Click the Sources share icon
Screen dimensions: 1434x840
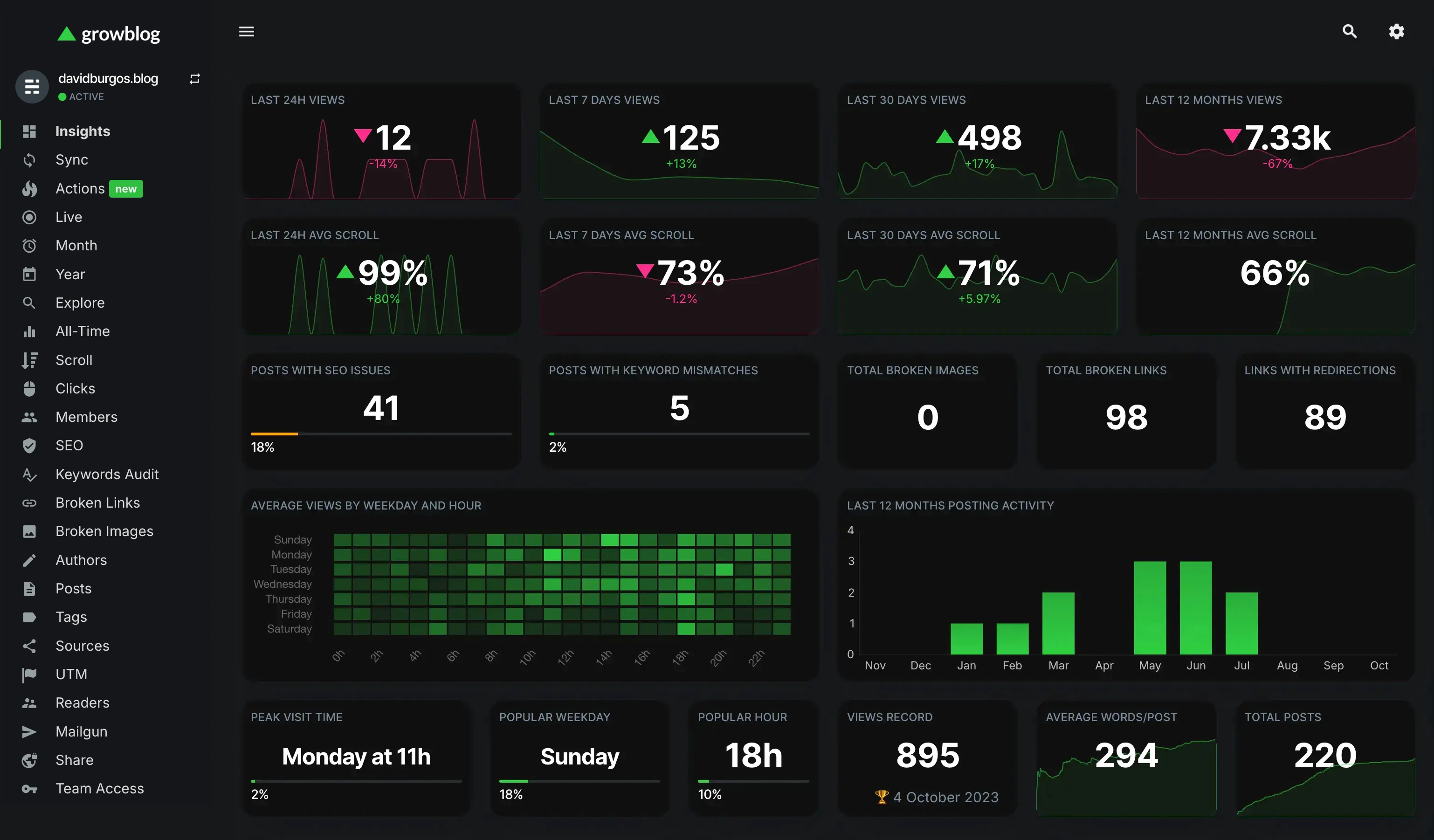[x=29, y=646]
